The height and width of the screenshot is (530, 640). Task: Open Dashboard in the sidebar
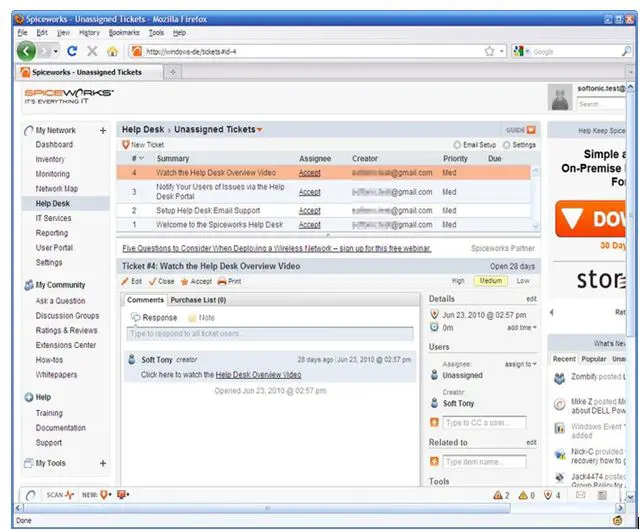coord(54,145)
